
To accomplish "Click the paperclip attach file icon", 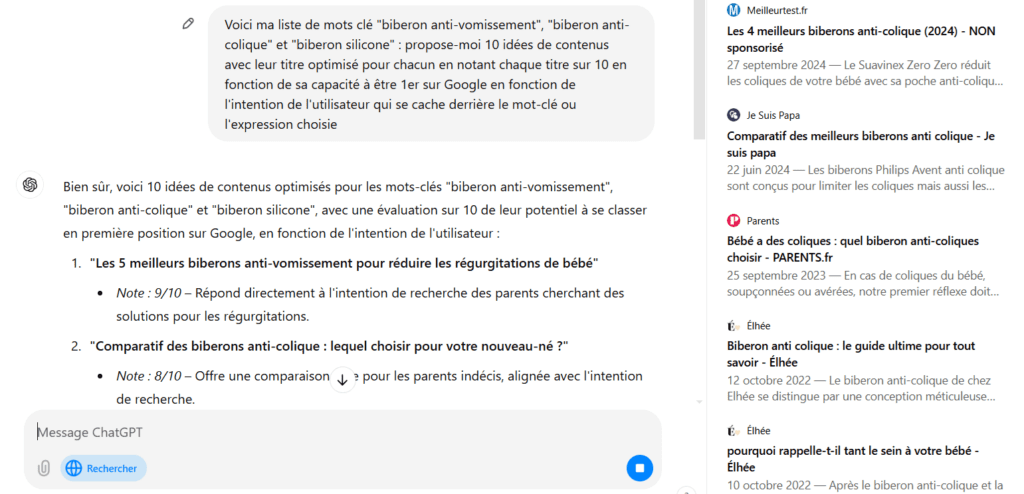I will tap(44, 468).
